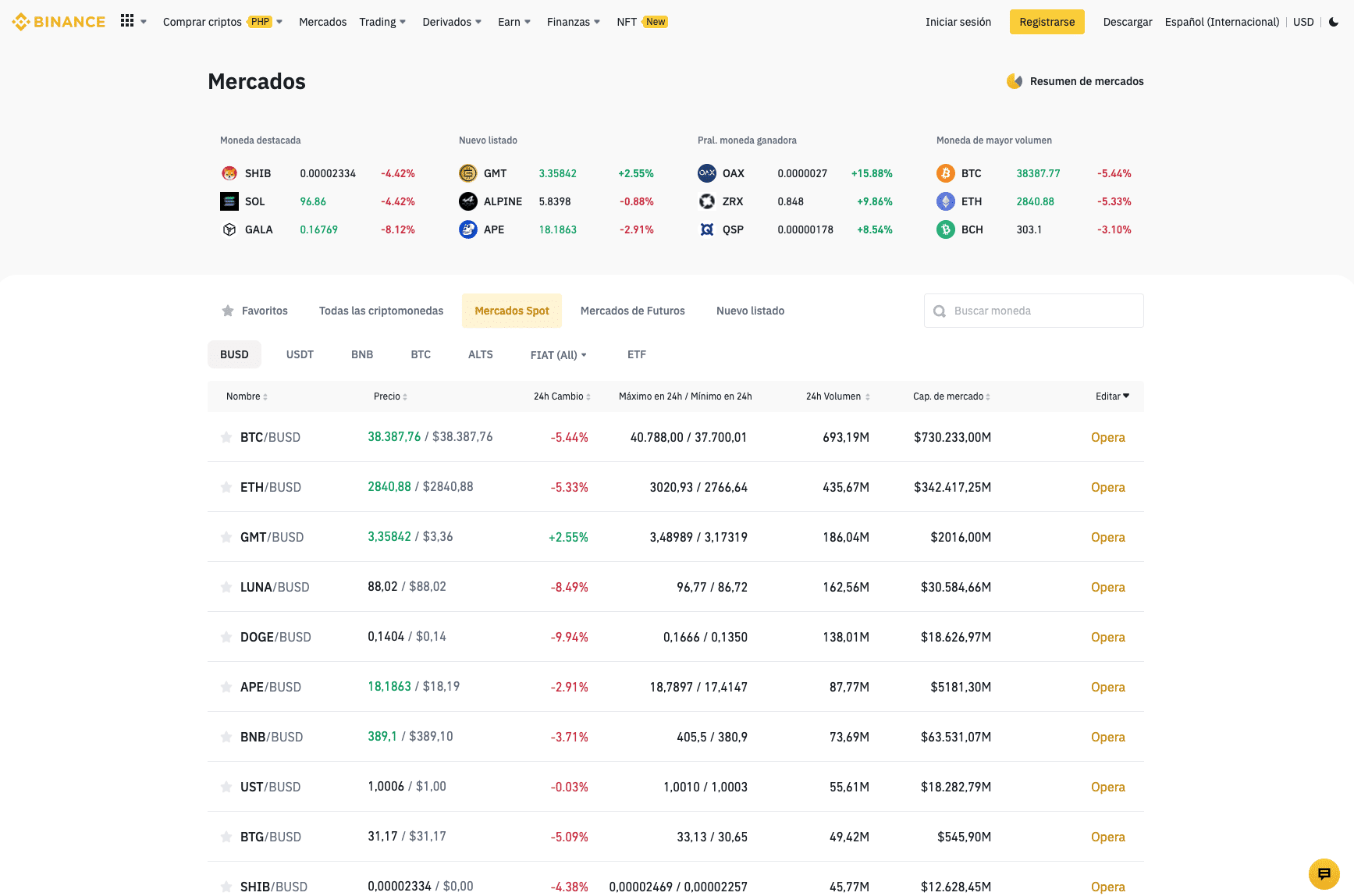Click Opera for LUNA/BUSD

pyautogui.click(x=1108, y=587)
